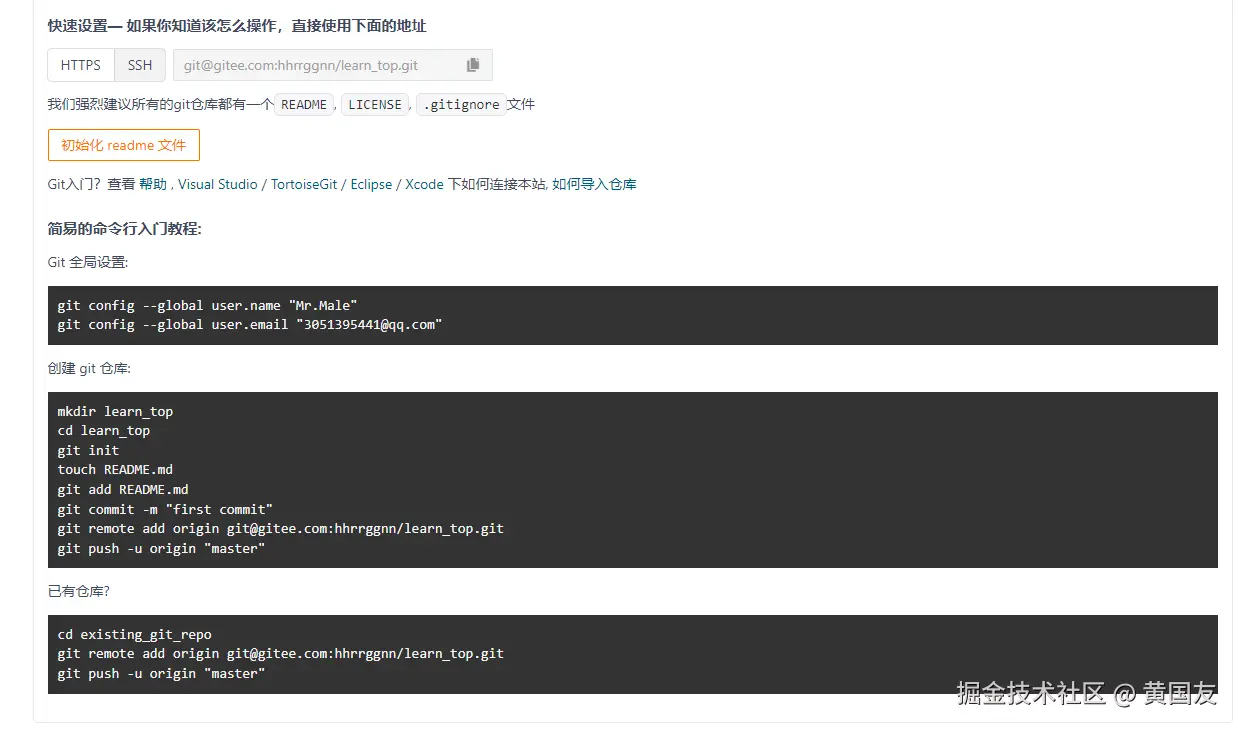Open the 如何导入仓库 link
Screen dimensions: 1239x729
(x=595, y=184)
